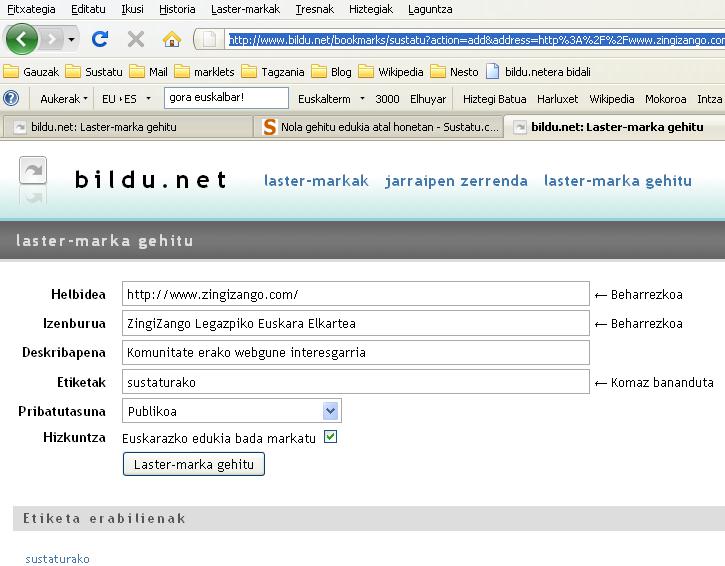725x566 pixels.
Task: Click the bildu.netera bidali bookmarklet
Action: [538, 72]
